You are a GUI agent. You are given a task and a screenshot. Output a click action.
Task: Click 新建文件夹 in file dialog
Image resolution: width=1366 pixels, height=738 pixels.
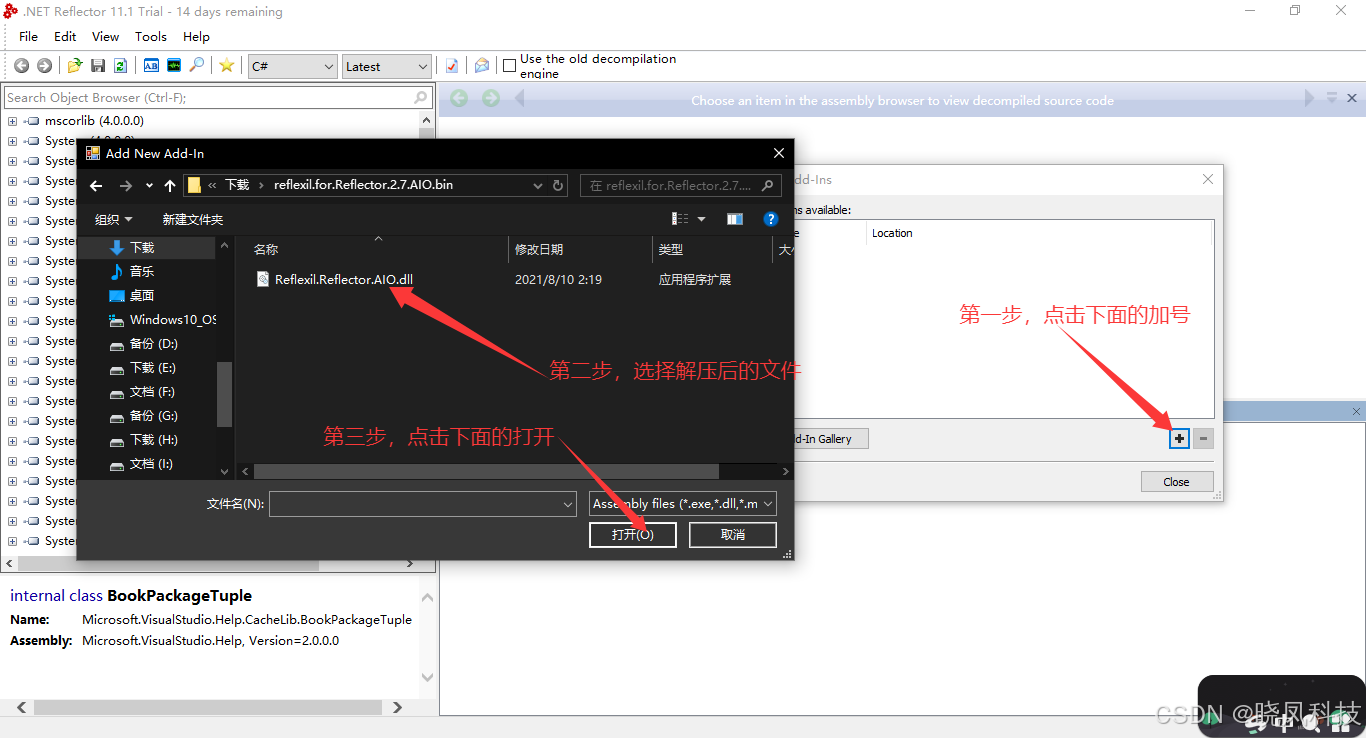click(x=193, y=219)
